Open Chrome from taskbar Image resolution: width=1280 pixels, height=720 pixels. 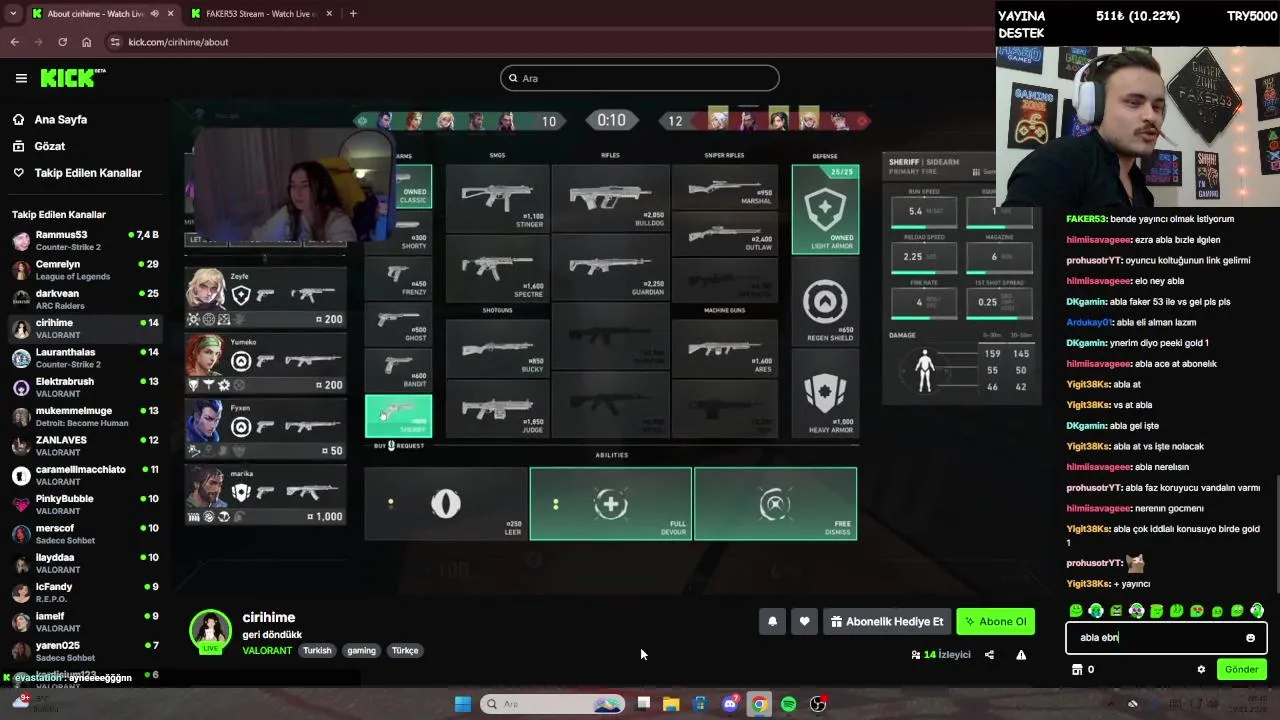pyautogui.click(x=759, y=704)
